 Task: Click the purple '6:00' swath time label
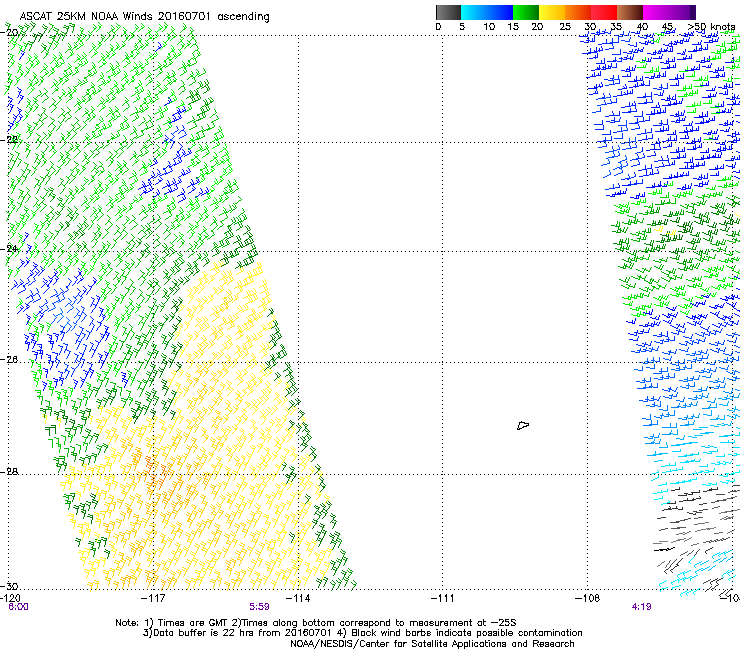coord(18,607)
